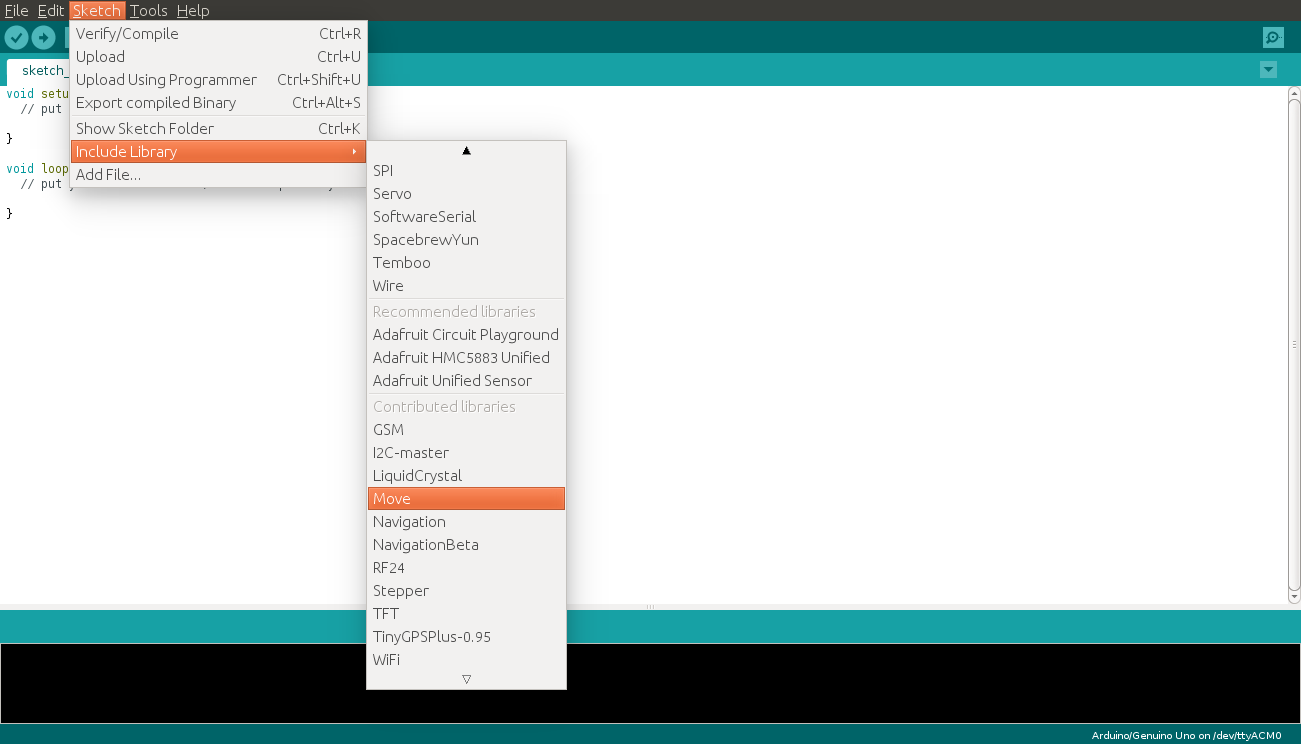Include the Wire library

click(388, 285)
